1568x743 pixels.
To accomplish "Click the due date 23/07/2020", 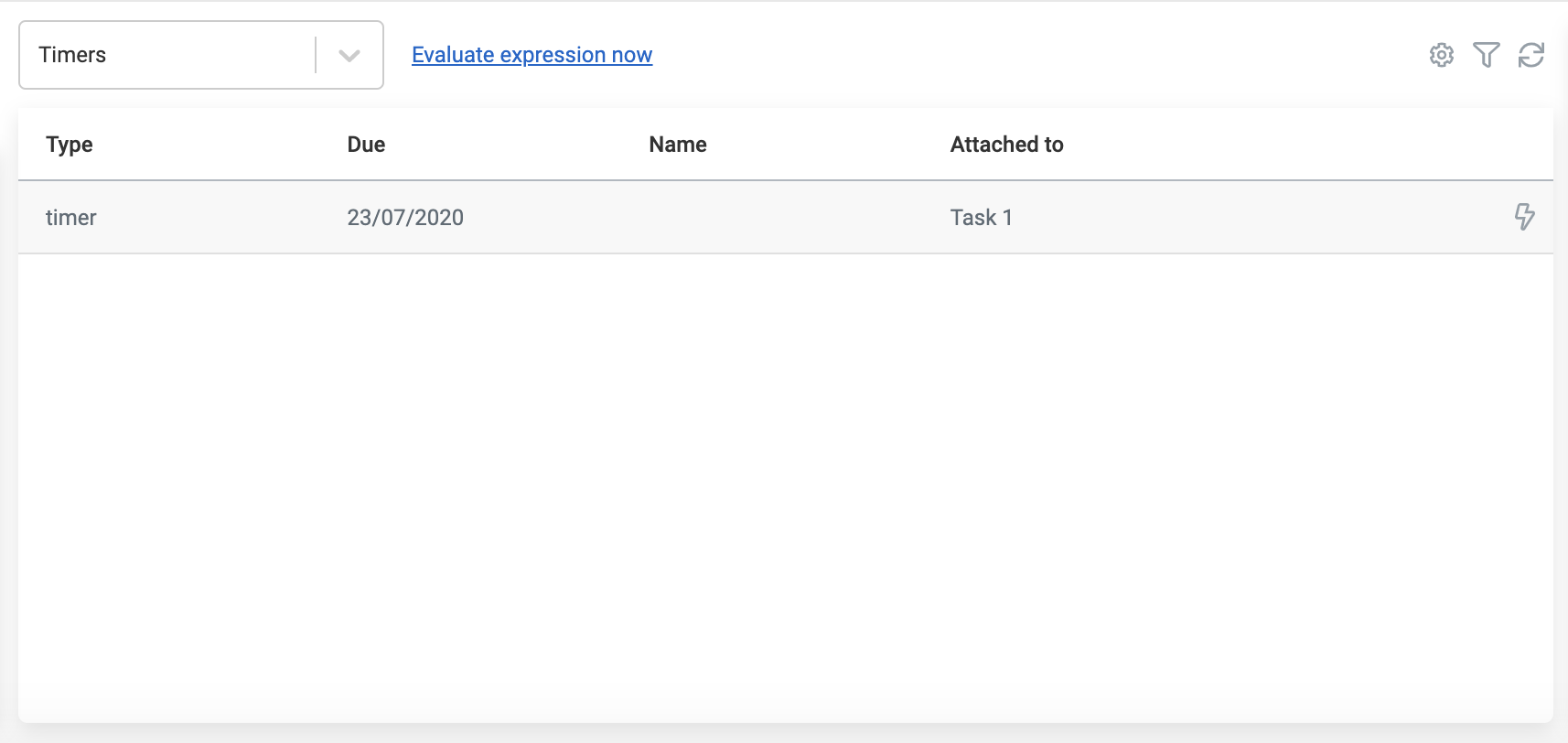I will tap(405, 218).
